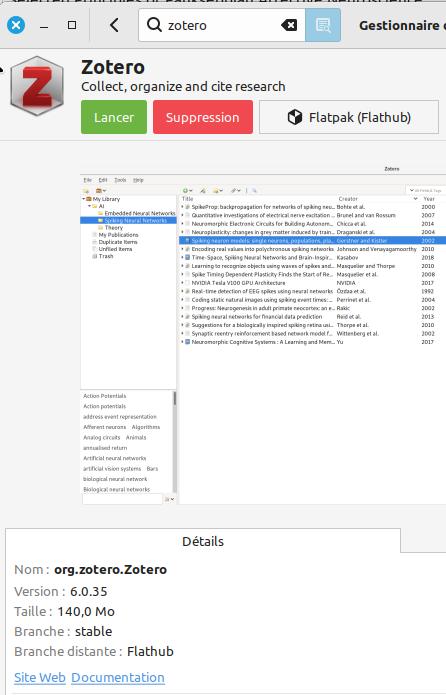Select the package name org.zotero.Zotero
The width and height of the screenshot is (446, 695).
[x=110, y=570]
